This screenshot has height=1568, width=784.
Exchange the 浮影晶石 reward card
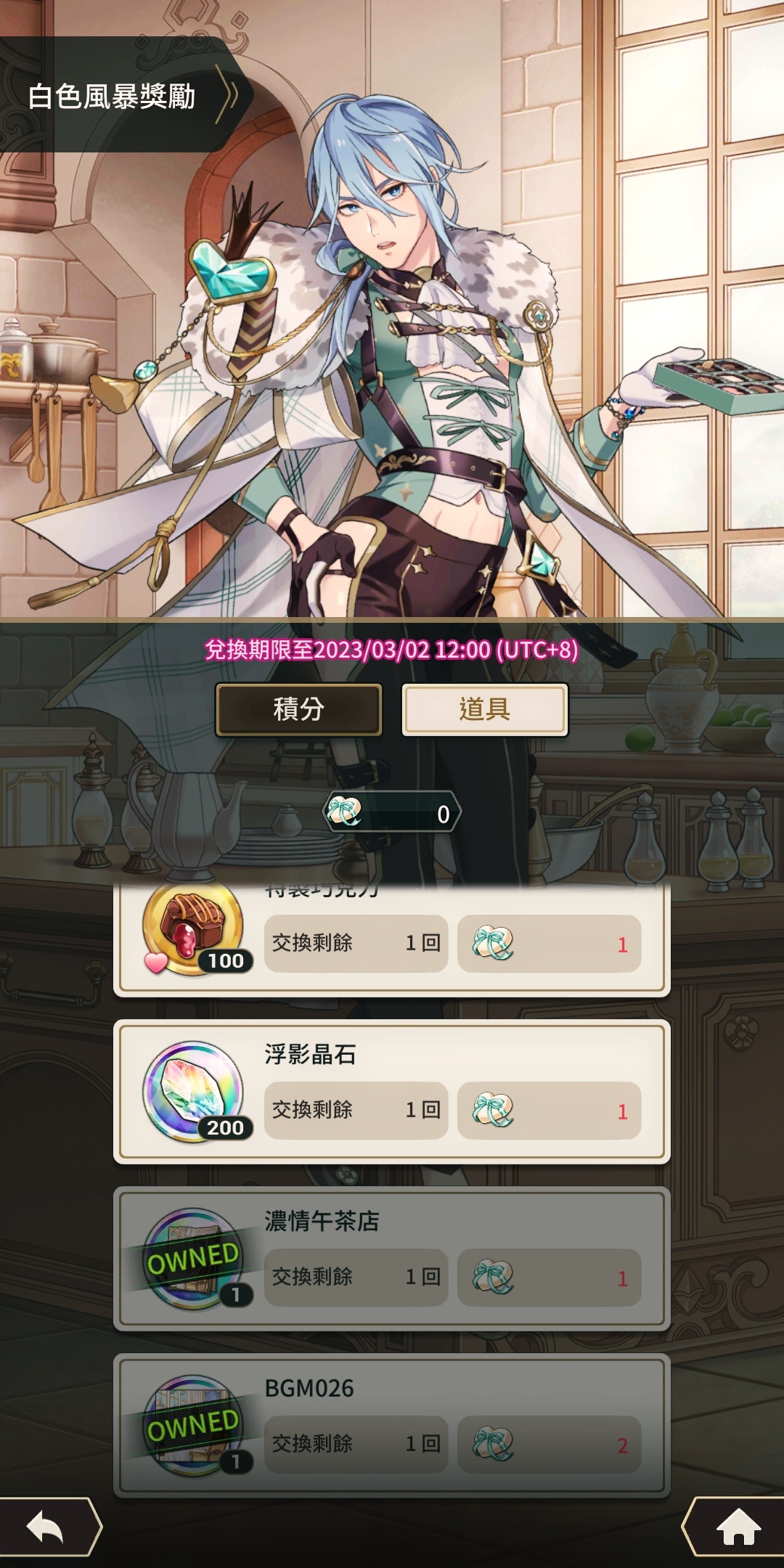pyautogui.click(x=392, y=1092)
